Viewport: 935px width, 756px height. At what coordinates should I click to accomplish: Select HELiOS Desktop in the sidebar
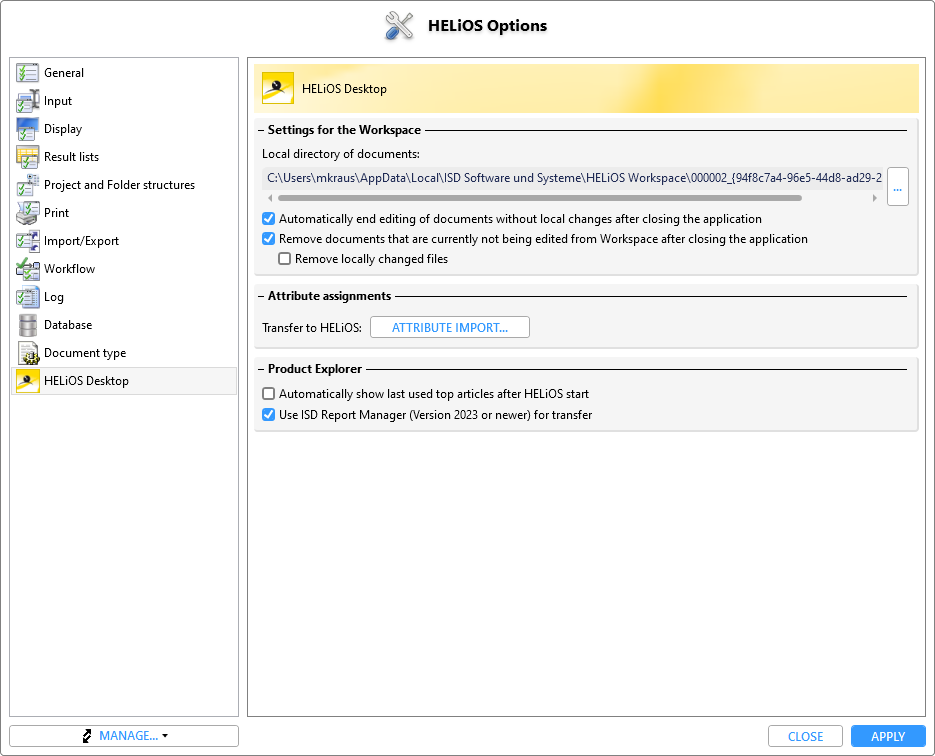point(124,381)
